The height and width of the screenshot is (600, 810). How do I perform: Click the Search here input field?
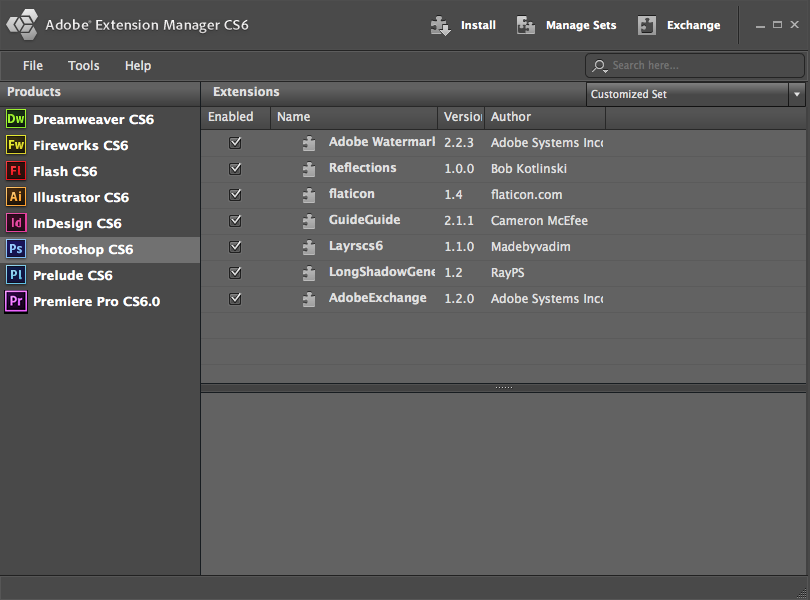pyautogui.click(x=695, y=66)
